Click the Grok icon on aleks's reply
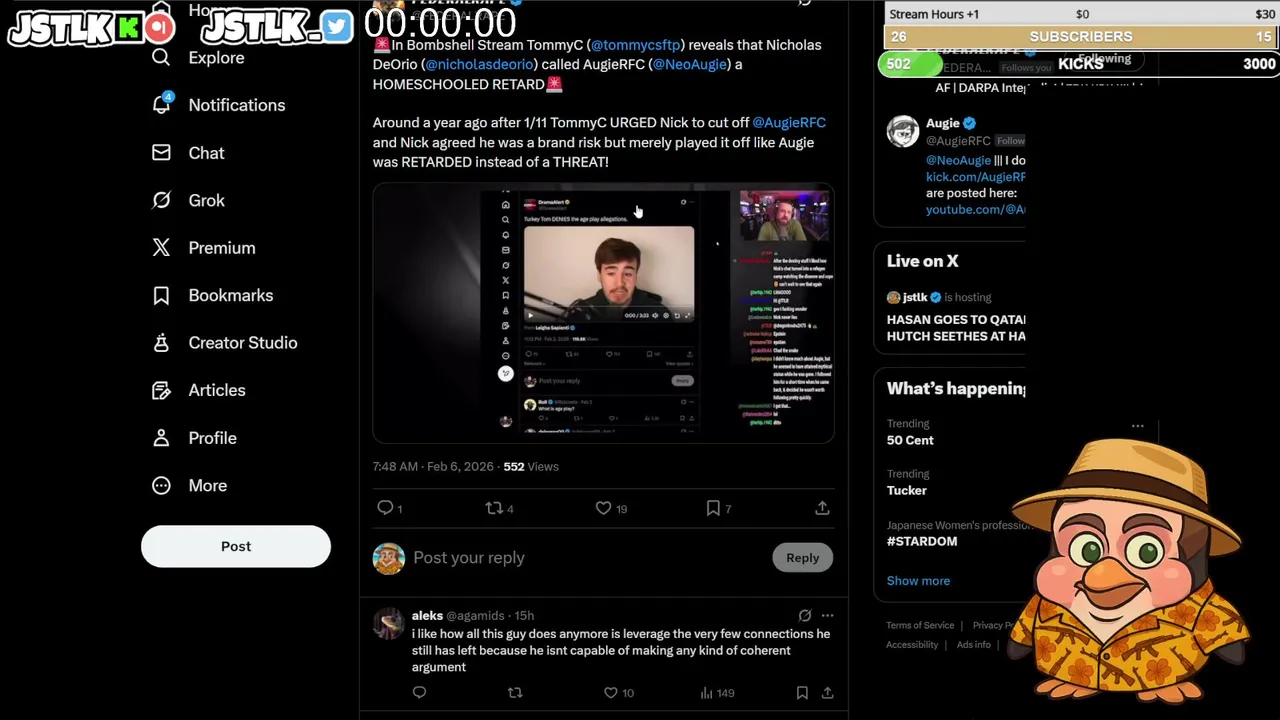 [805, 615]
